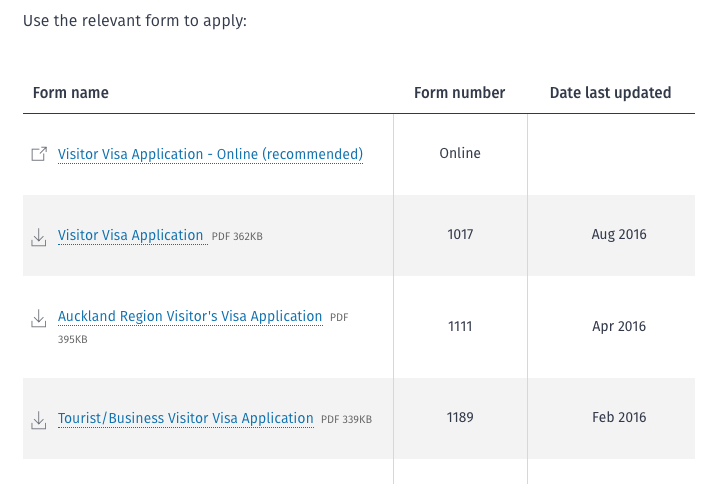Select the form number 1017 cell
This screenshot has width=722, height=484.
coord(460,235)
